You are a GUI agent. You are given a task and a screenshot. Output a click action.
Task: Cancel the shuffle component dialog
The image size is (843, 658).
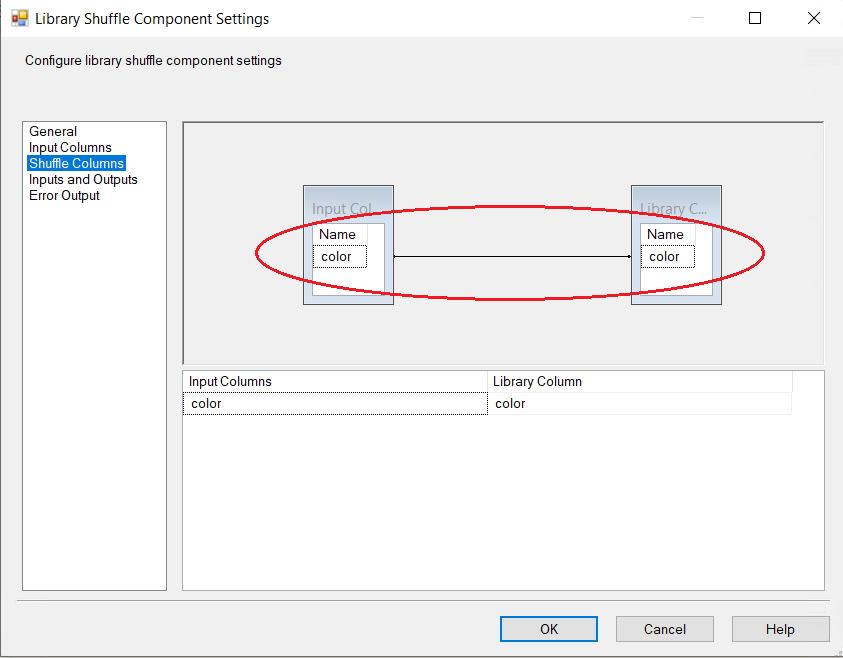point(664,629)
